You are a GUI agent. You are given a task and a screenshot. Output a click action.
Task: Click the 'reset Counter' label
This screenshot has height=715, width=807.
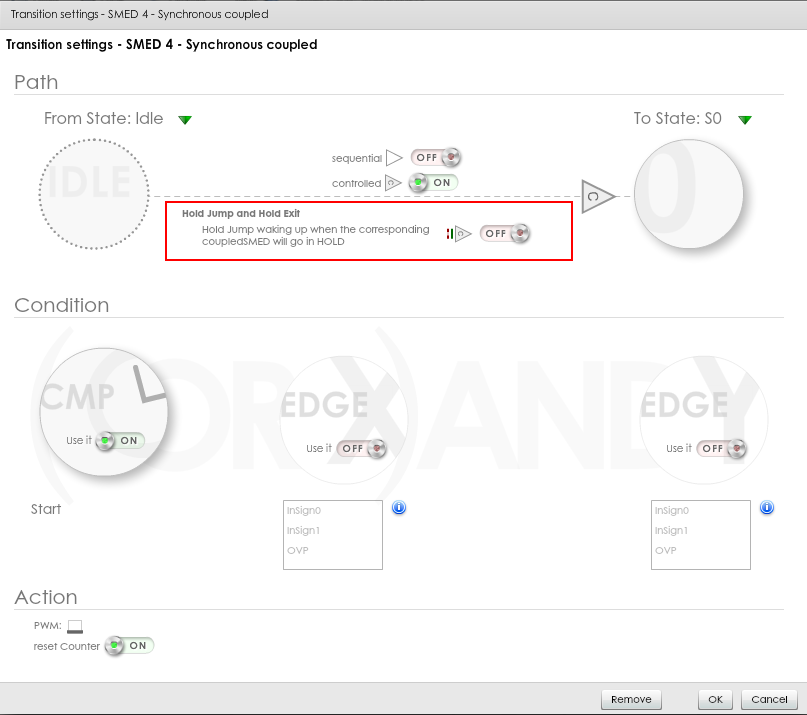coord(66,647)
